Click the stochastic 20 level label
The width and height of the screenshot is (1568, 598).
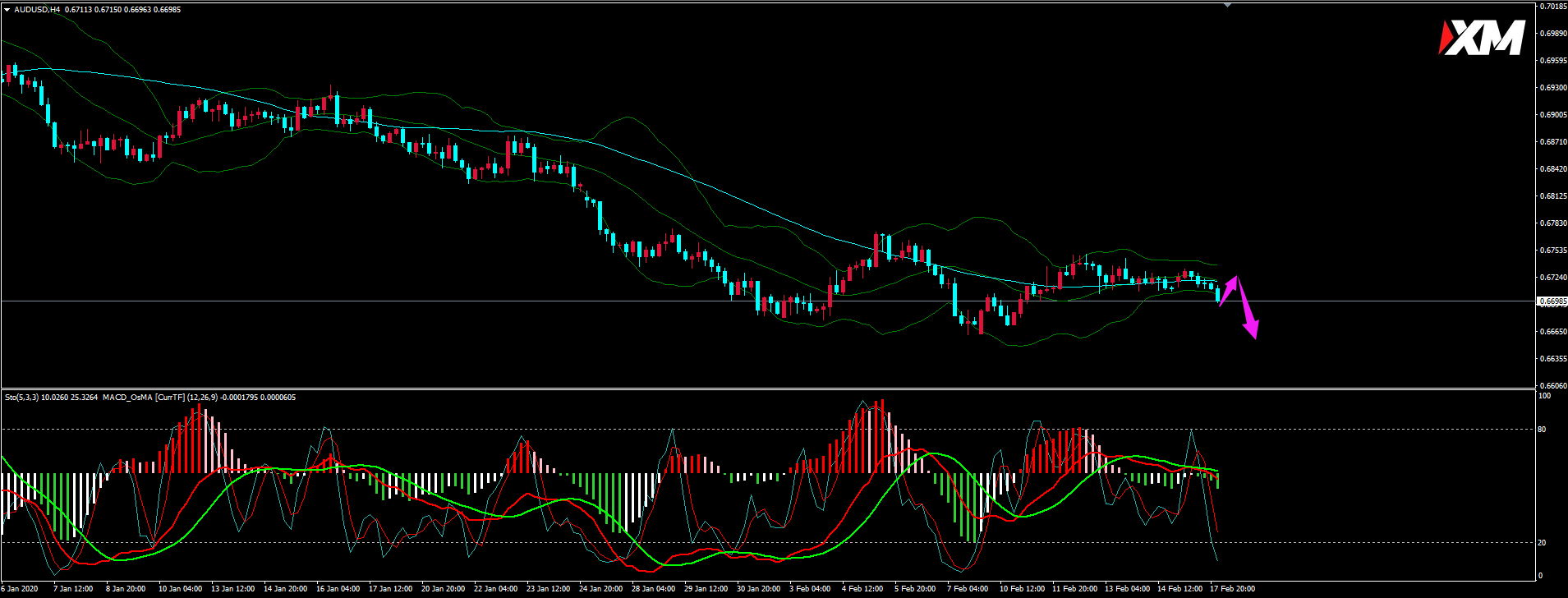1542,543
